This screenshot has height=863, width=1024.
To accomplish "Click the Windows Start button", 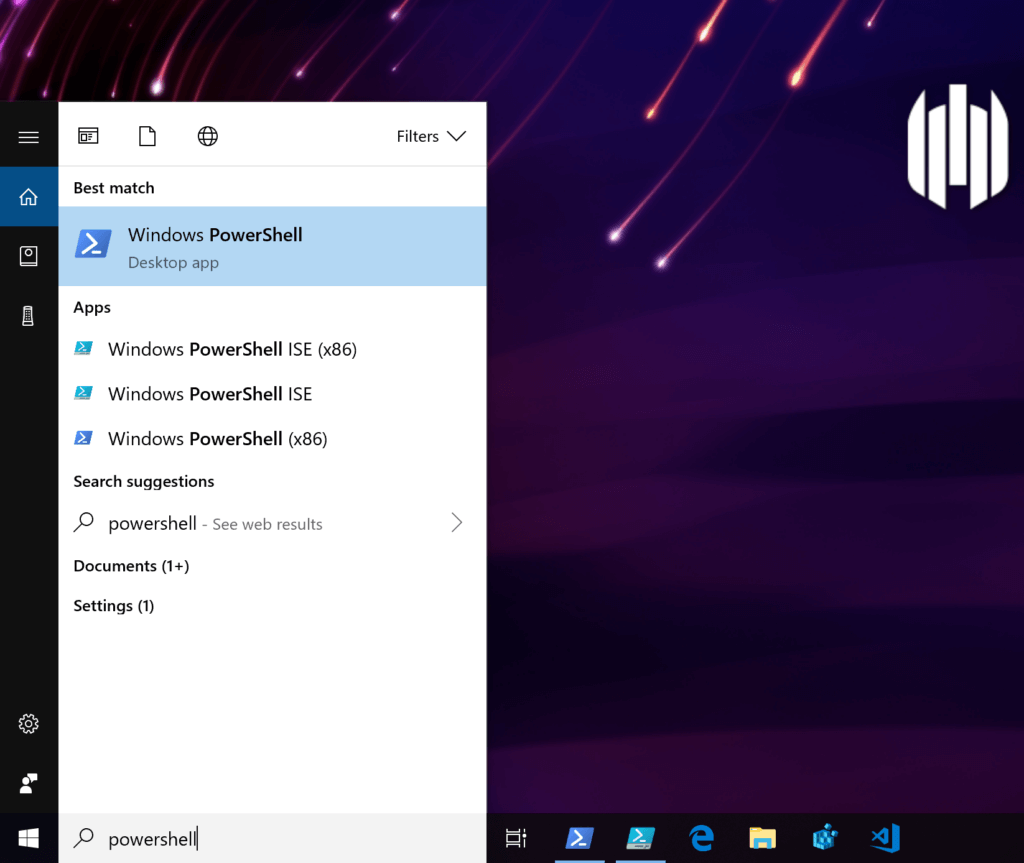I will point(28,838).
